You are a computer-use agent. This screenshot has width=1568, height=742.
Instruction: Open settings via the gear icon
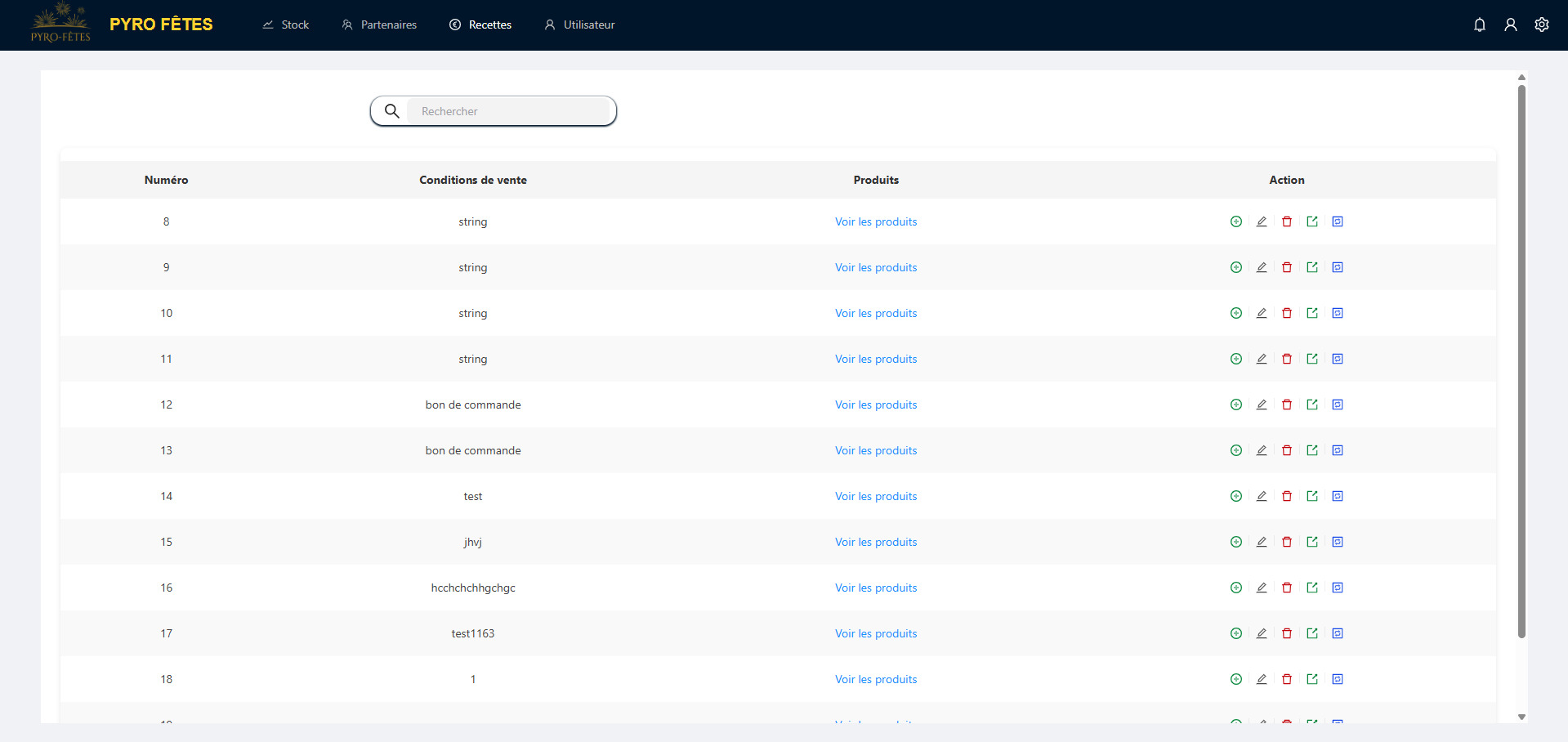point(1542,25)
